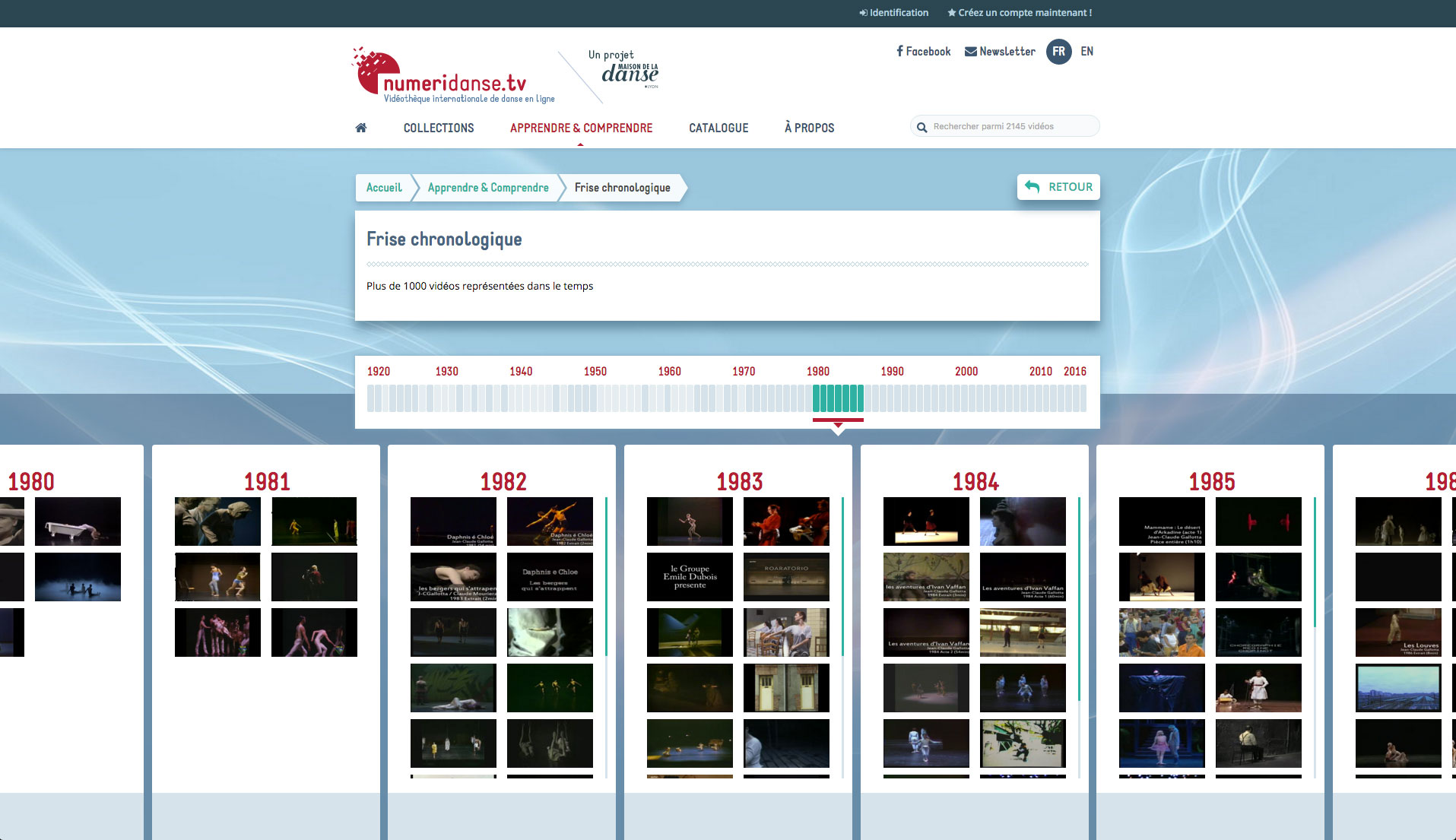Click the RETOUR button
The image size is (1456, 840).
(1058, 187)
